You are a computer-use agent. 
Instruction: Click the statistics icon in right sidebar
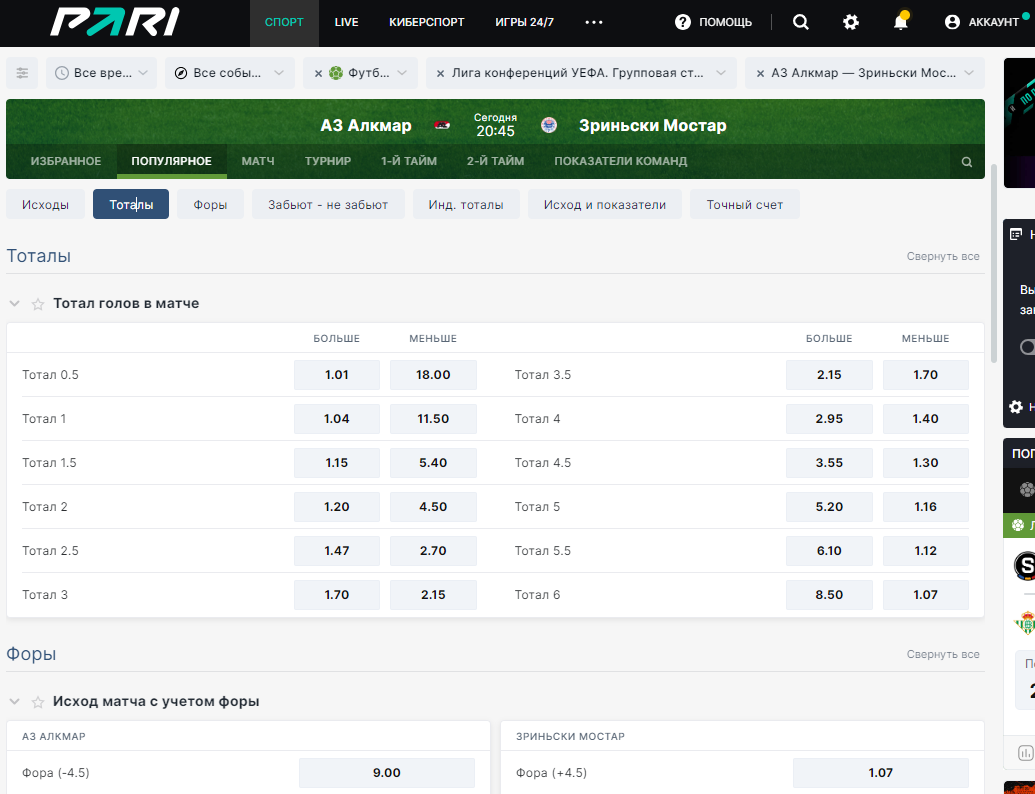click(x=1025, y=752)
